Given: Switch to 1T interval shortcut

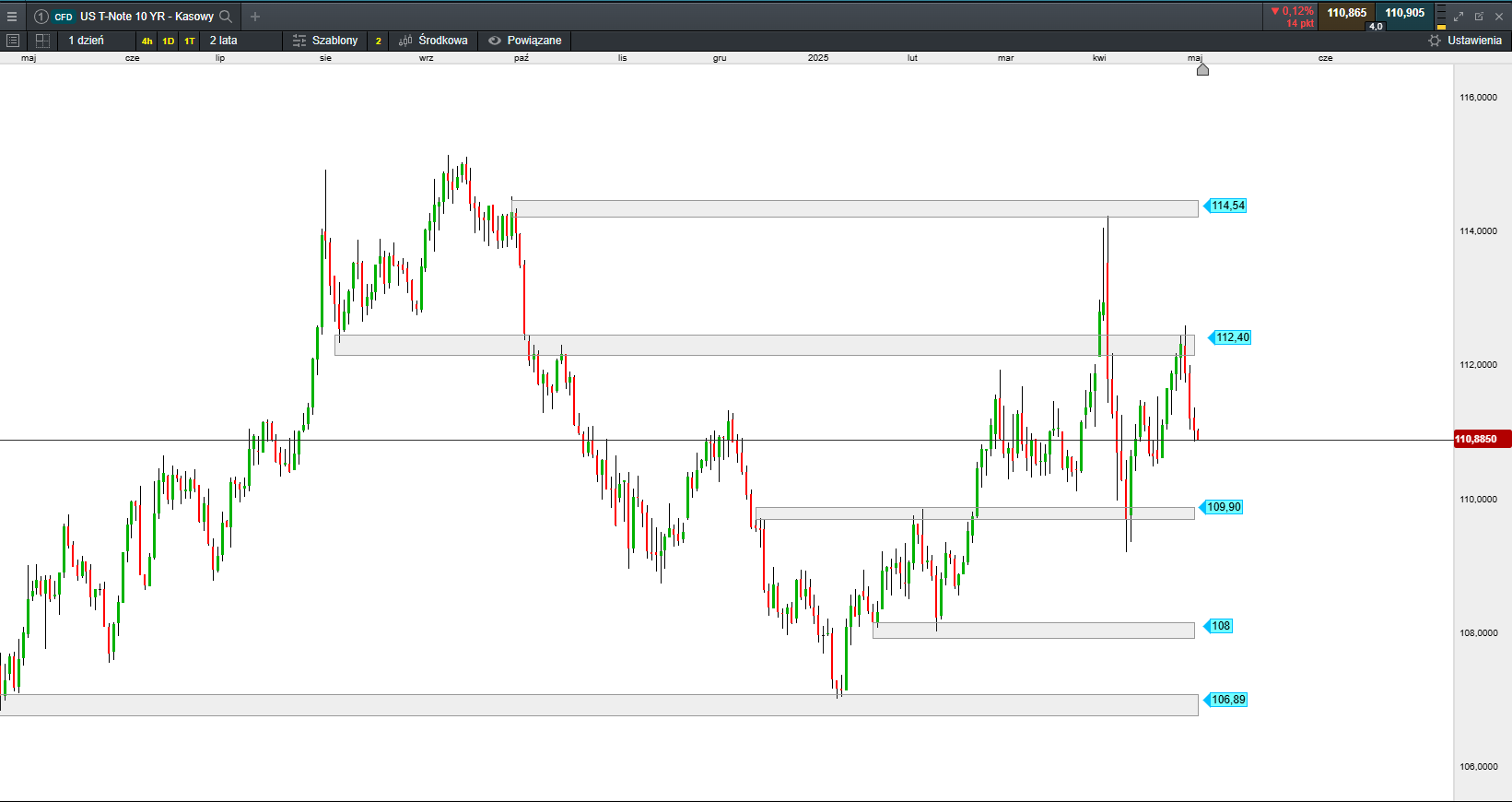Looking at the screenshot, I should tap(189, 41).
